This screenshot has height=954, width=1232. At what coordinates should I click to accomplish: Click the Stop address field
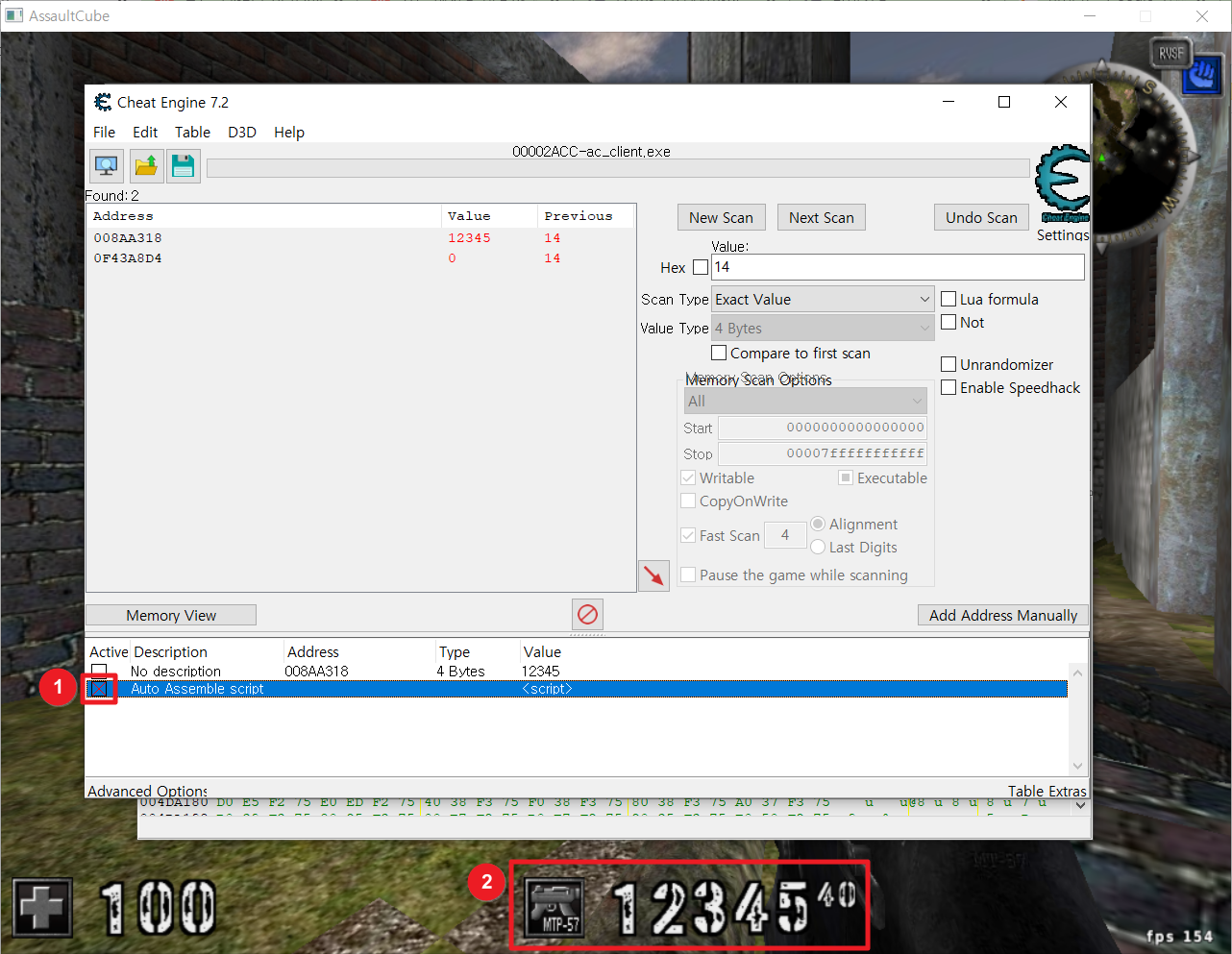pos(823,453)
